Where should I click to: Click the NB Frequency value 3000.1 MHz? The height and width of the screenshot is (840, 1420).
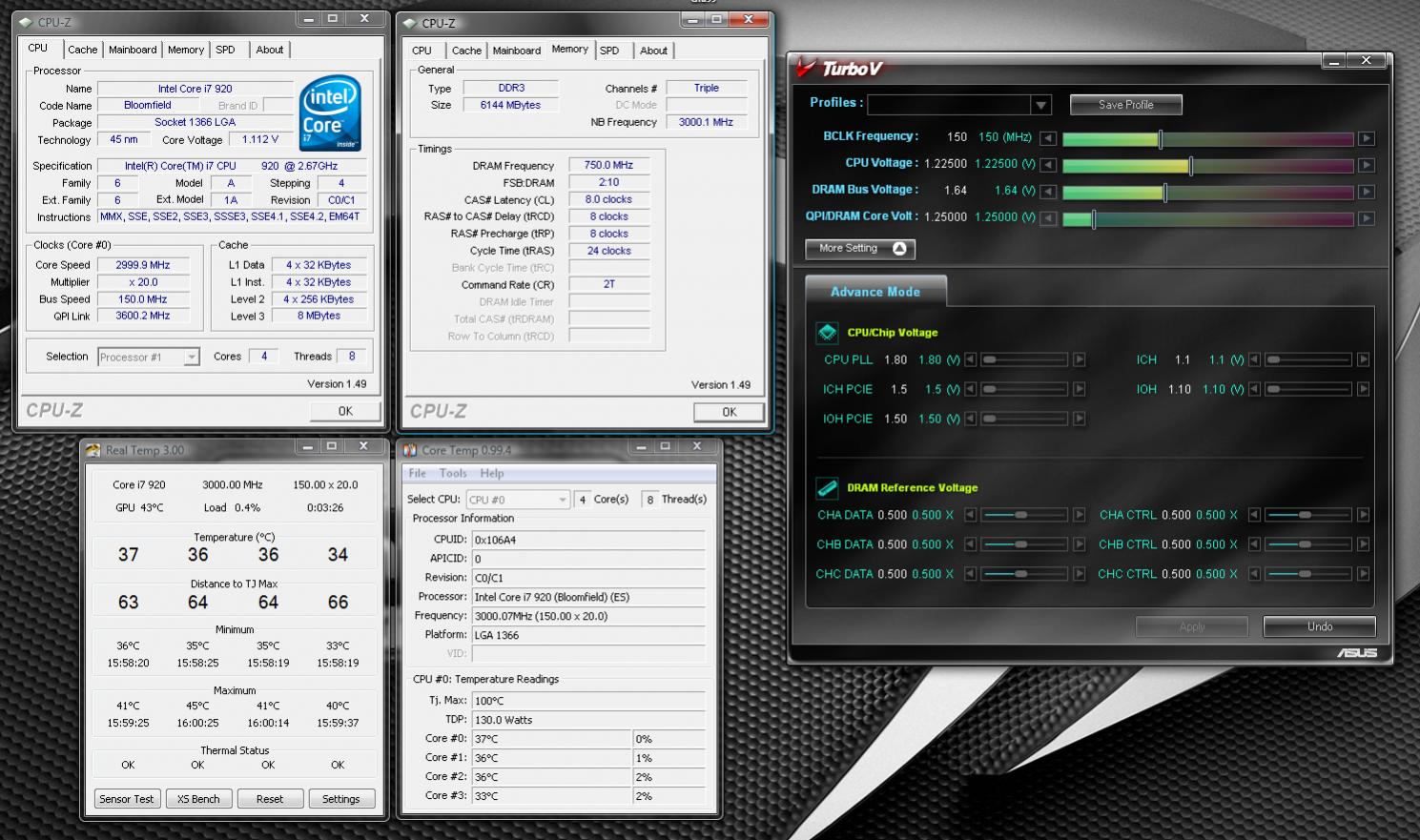click(x=706, y=122)
